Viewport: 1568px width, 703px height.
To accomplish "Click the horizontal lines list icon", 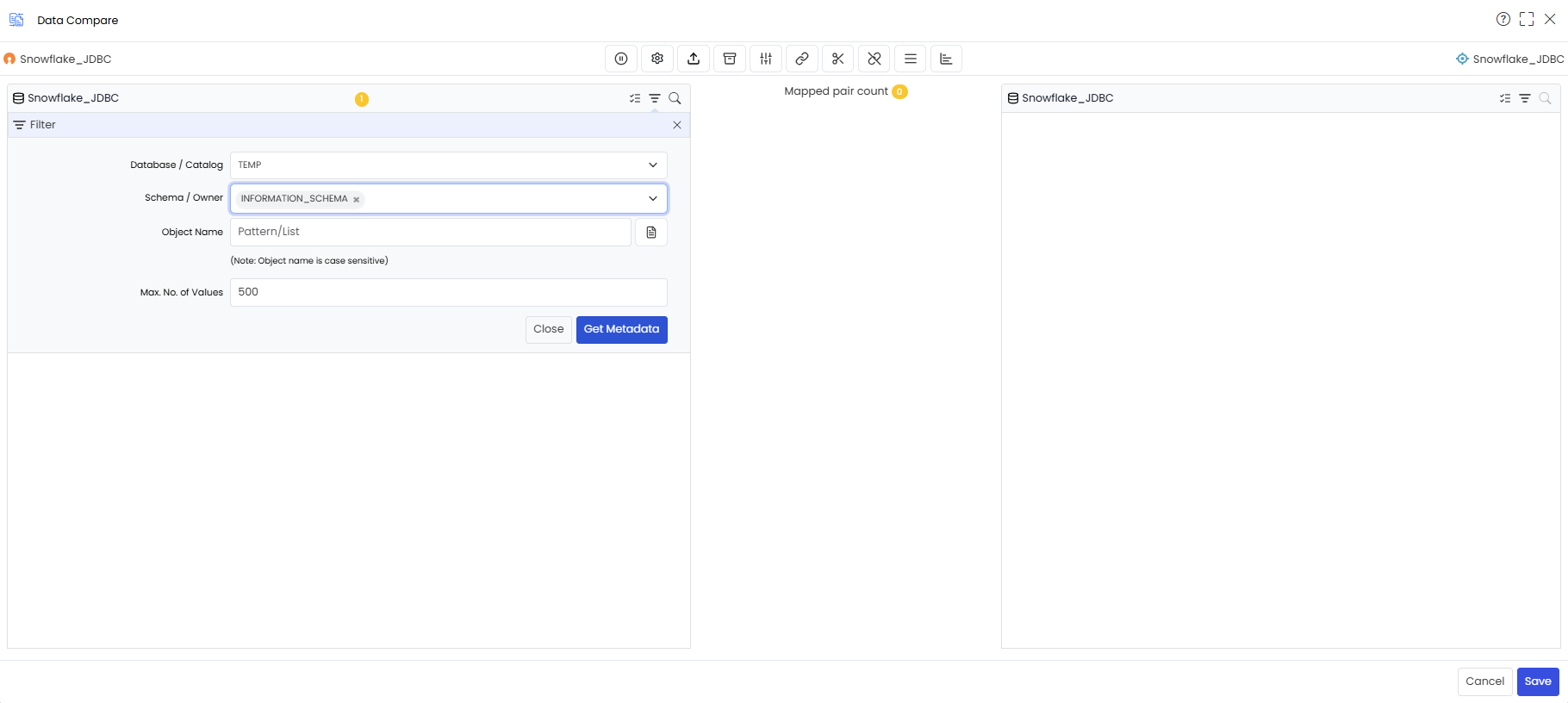I will point(911,59).
